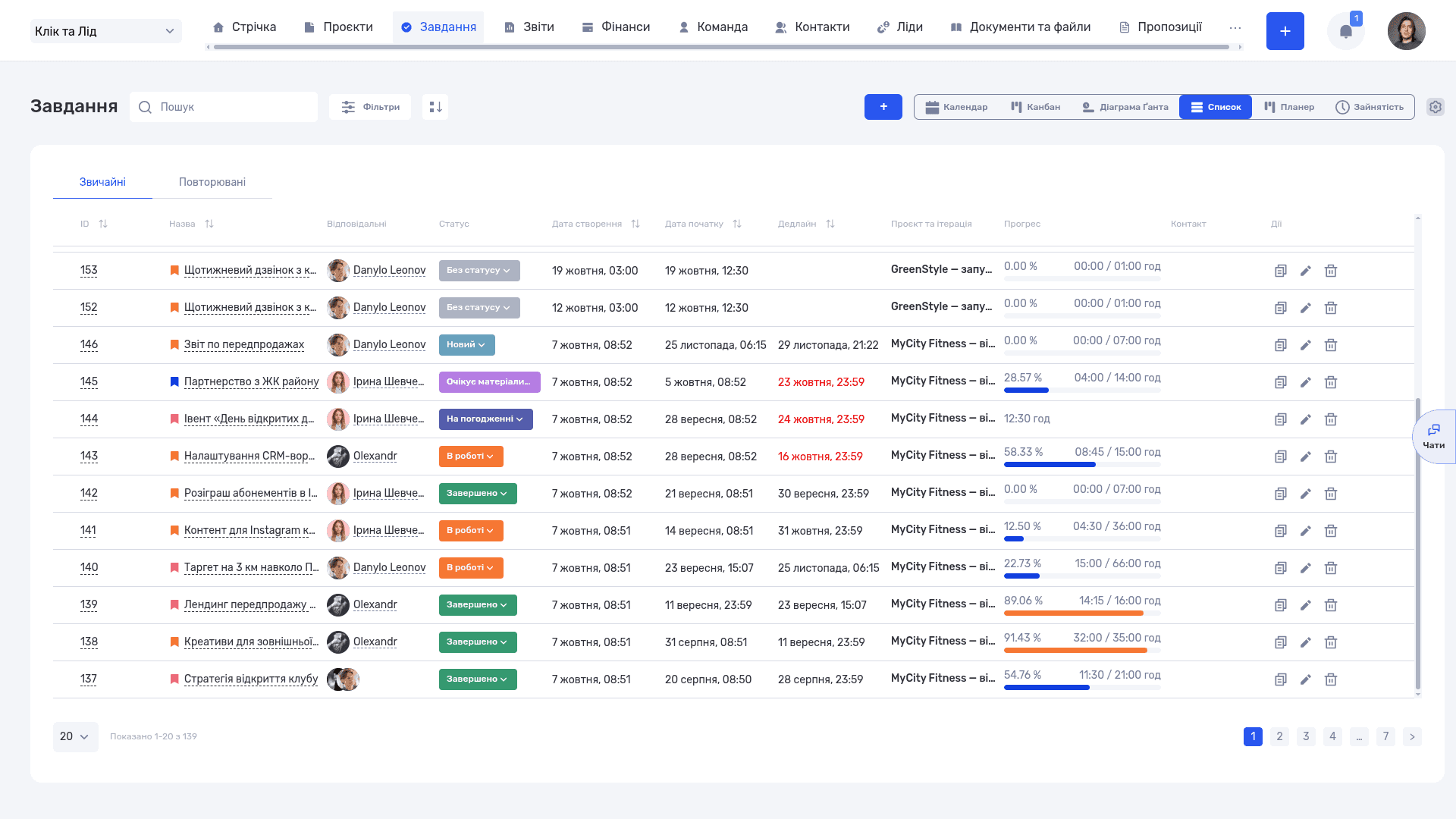The height and width of the screenshot is (819, 1456).
Task: Open rows-per-page dropdown showing 20
Action: tap(75, 736)
